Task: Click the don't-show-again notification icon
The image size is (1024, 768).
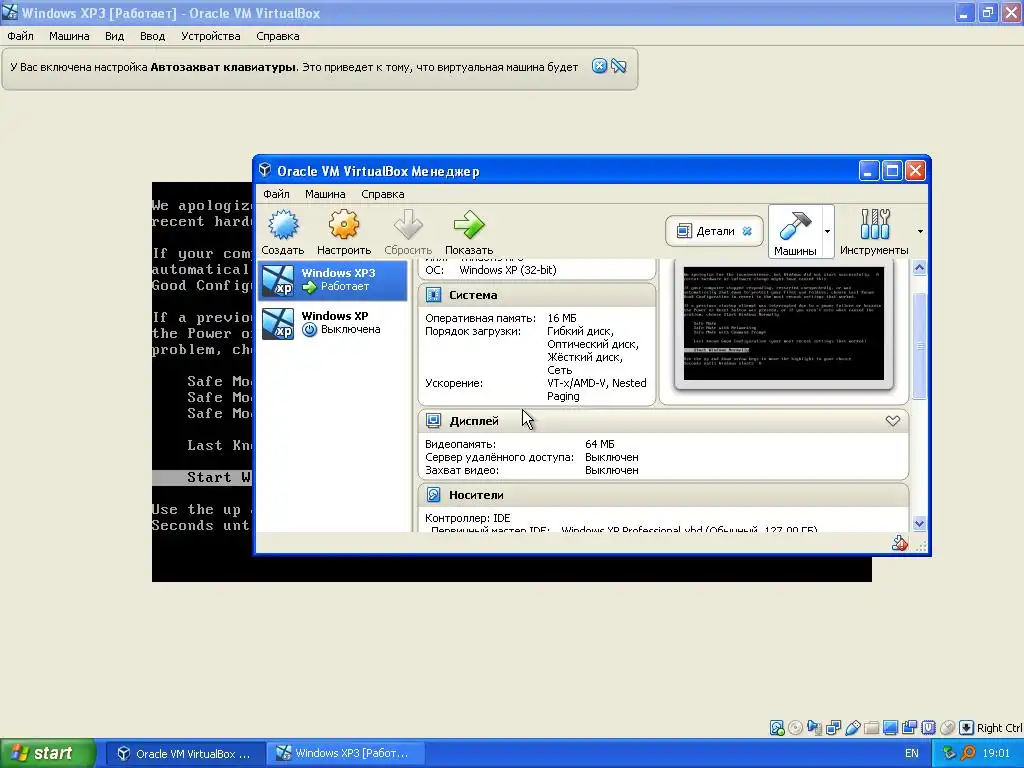Action: pos(618,66)
